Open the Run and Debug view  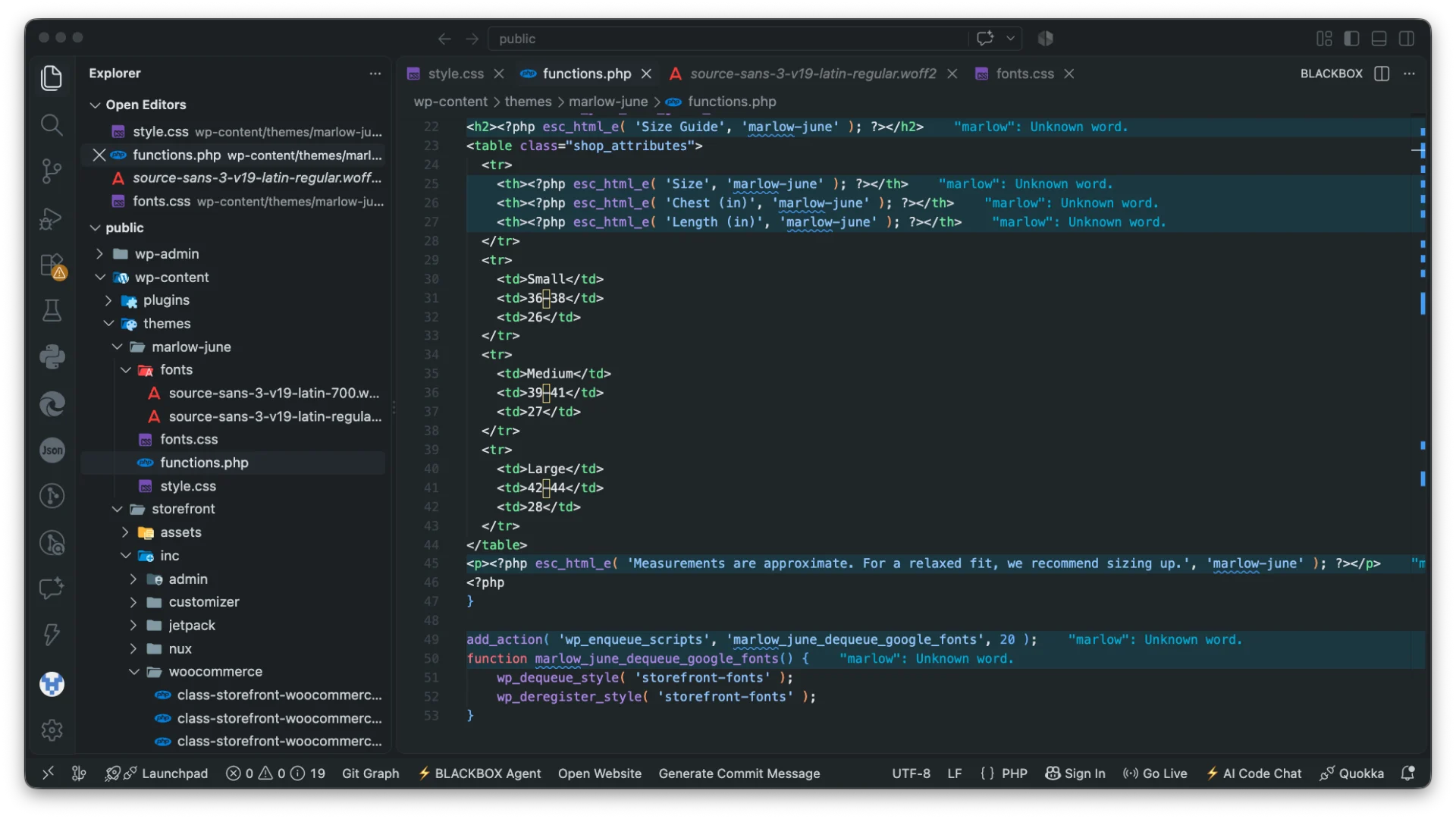[x=52, y=218]
